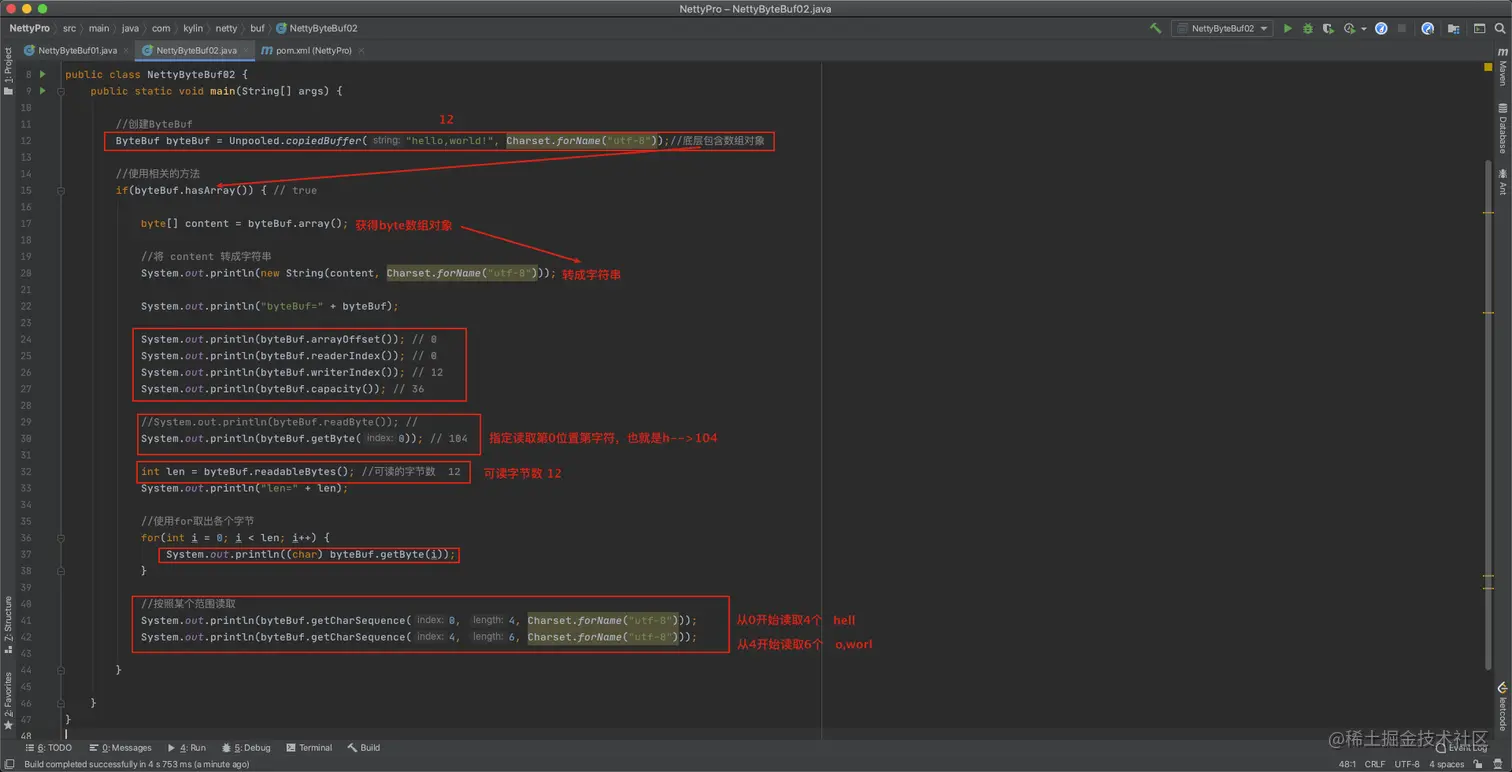The width and height of the screenshot is (1512, 772).
Task: Open the profiler dropdown arrow beside the clock icon
Action: [1363, 29]
